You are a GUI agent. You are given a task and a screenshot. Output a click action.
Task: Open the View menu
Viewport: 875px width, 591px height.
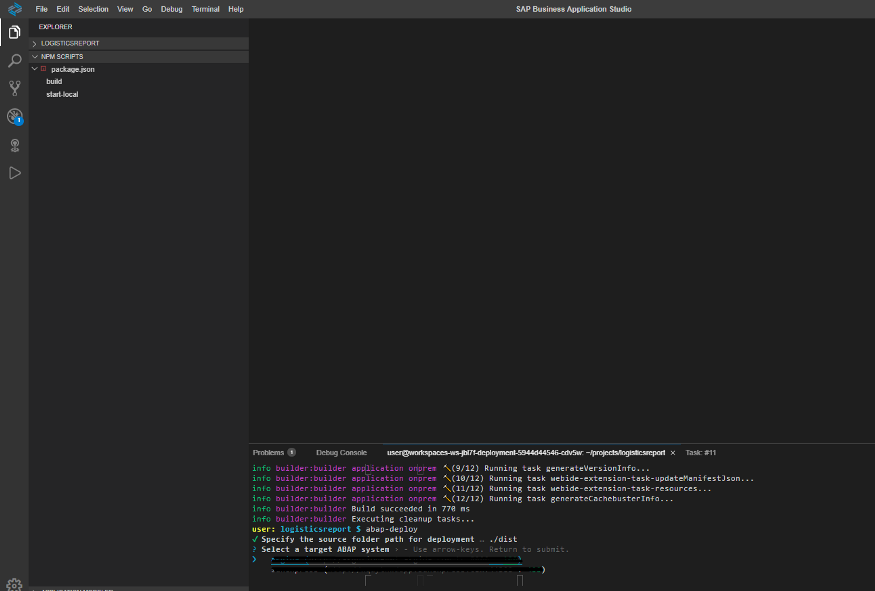pos(125,9)
